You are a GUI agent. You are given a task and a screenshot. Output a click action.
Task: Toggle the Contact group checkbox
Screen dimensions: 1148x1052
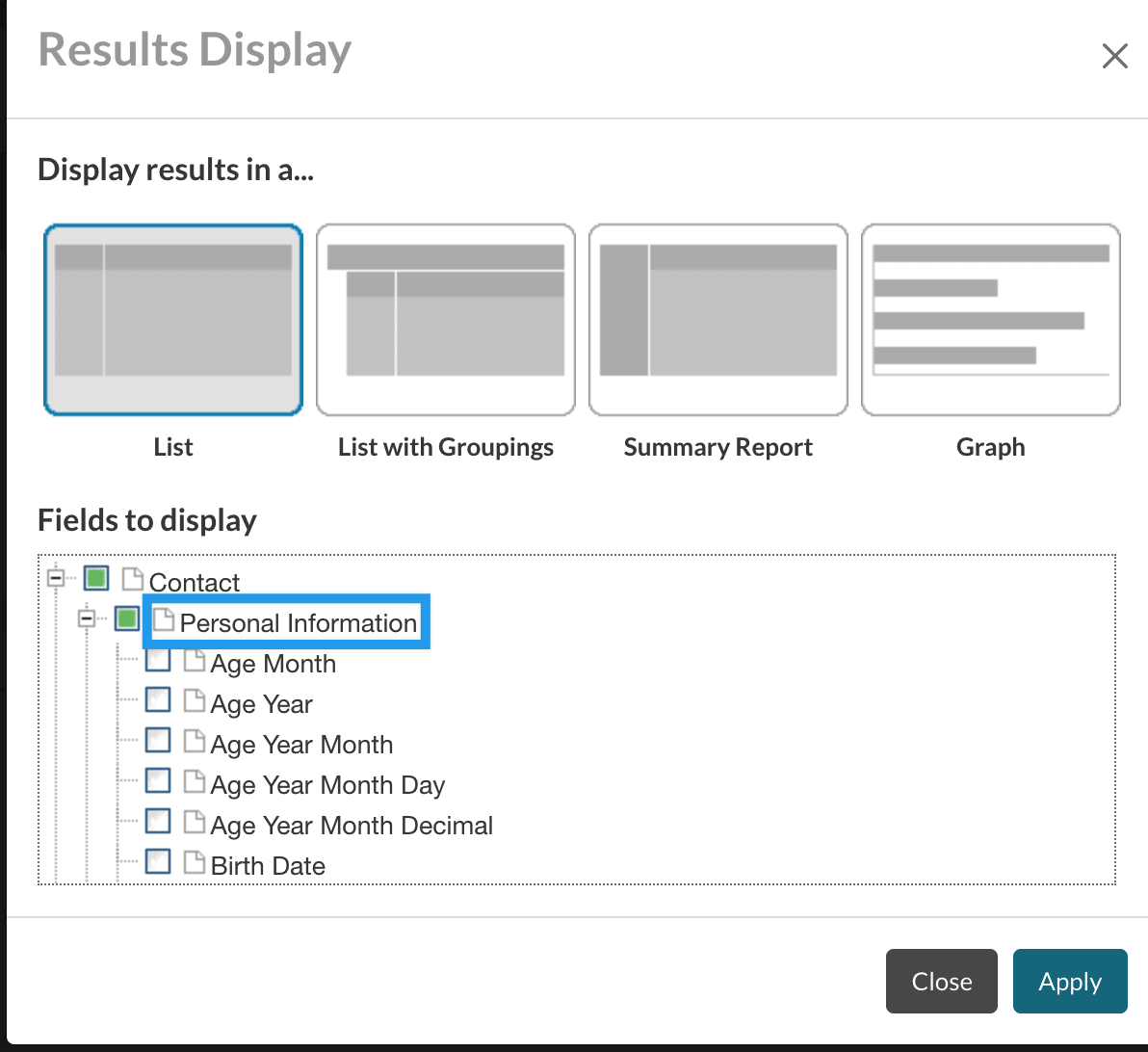(96, 580)
